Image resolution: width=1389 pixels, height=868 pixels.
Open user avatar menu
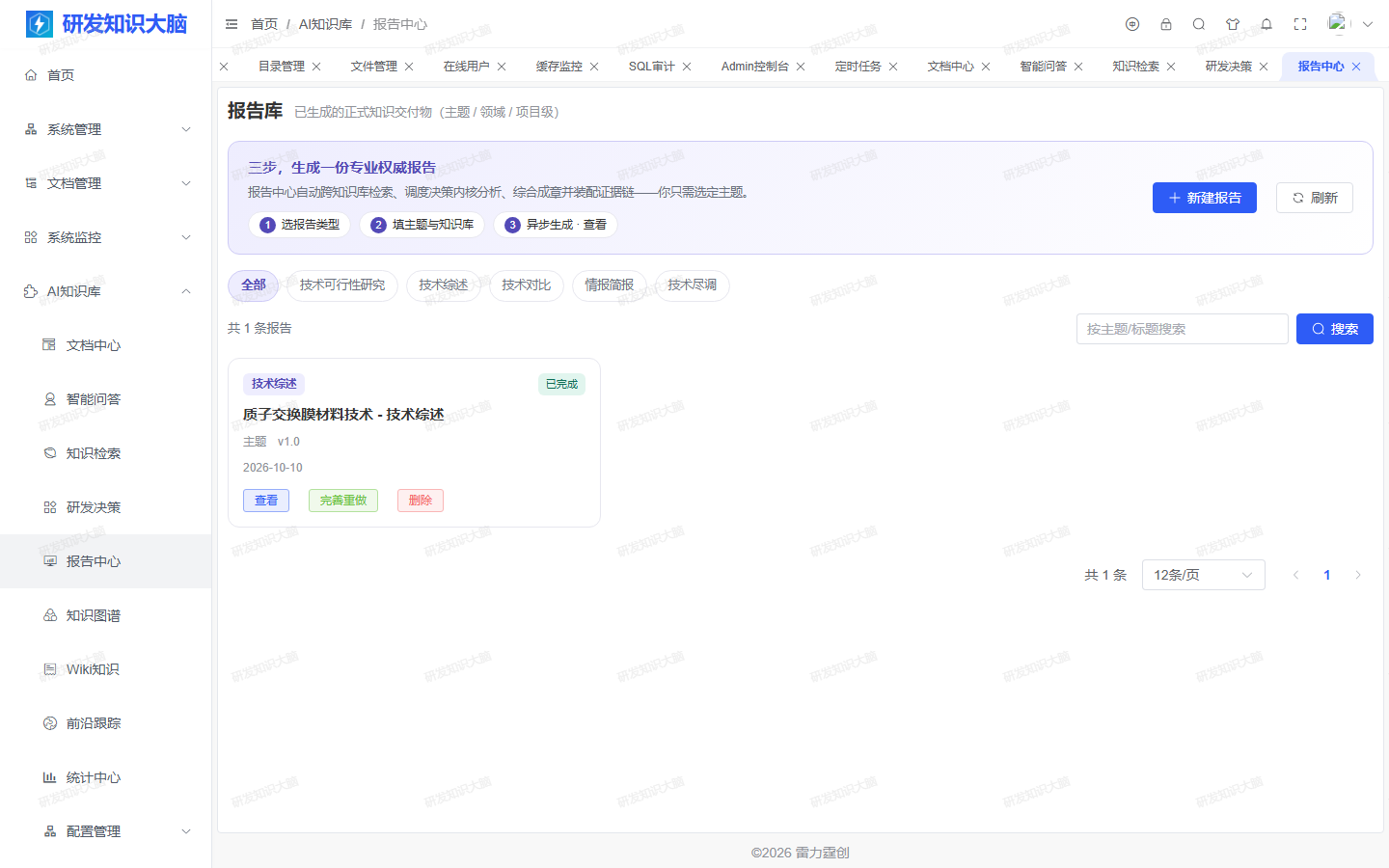[1349, 24]
